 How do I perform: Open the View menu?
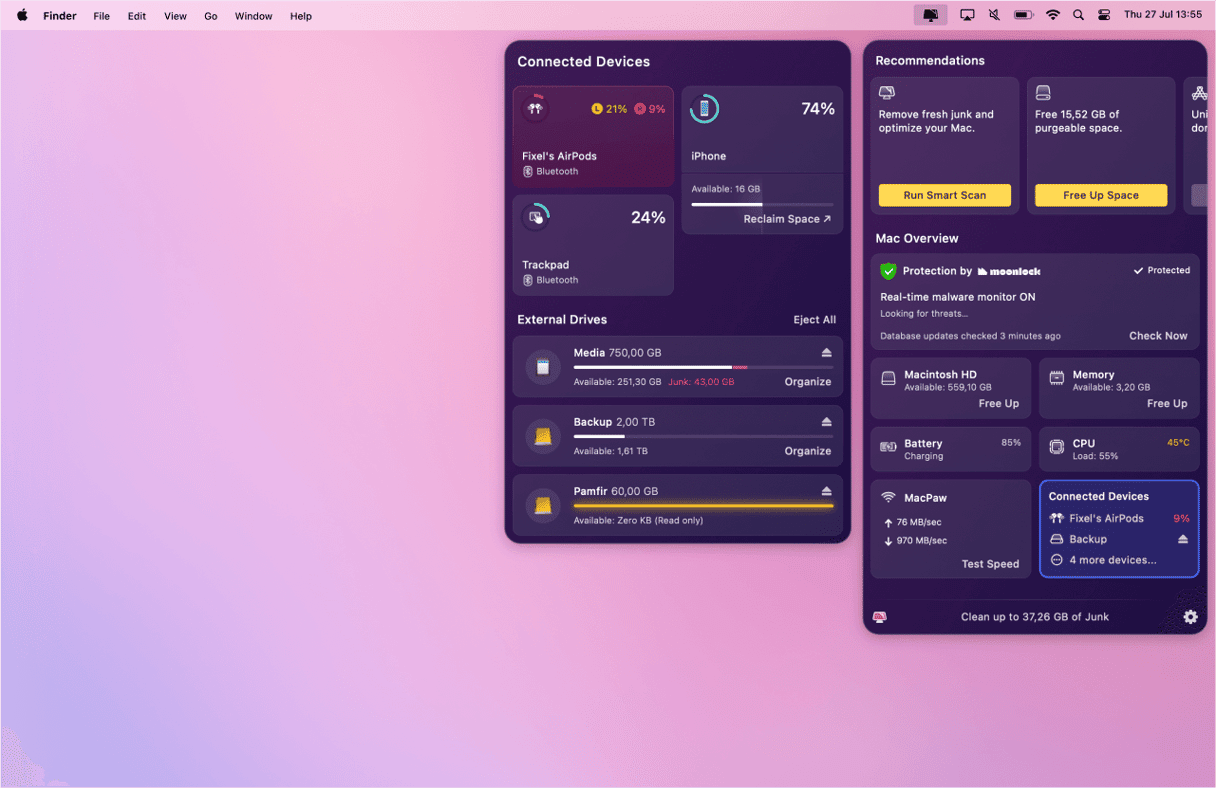(175, 16)
